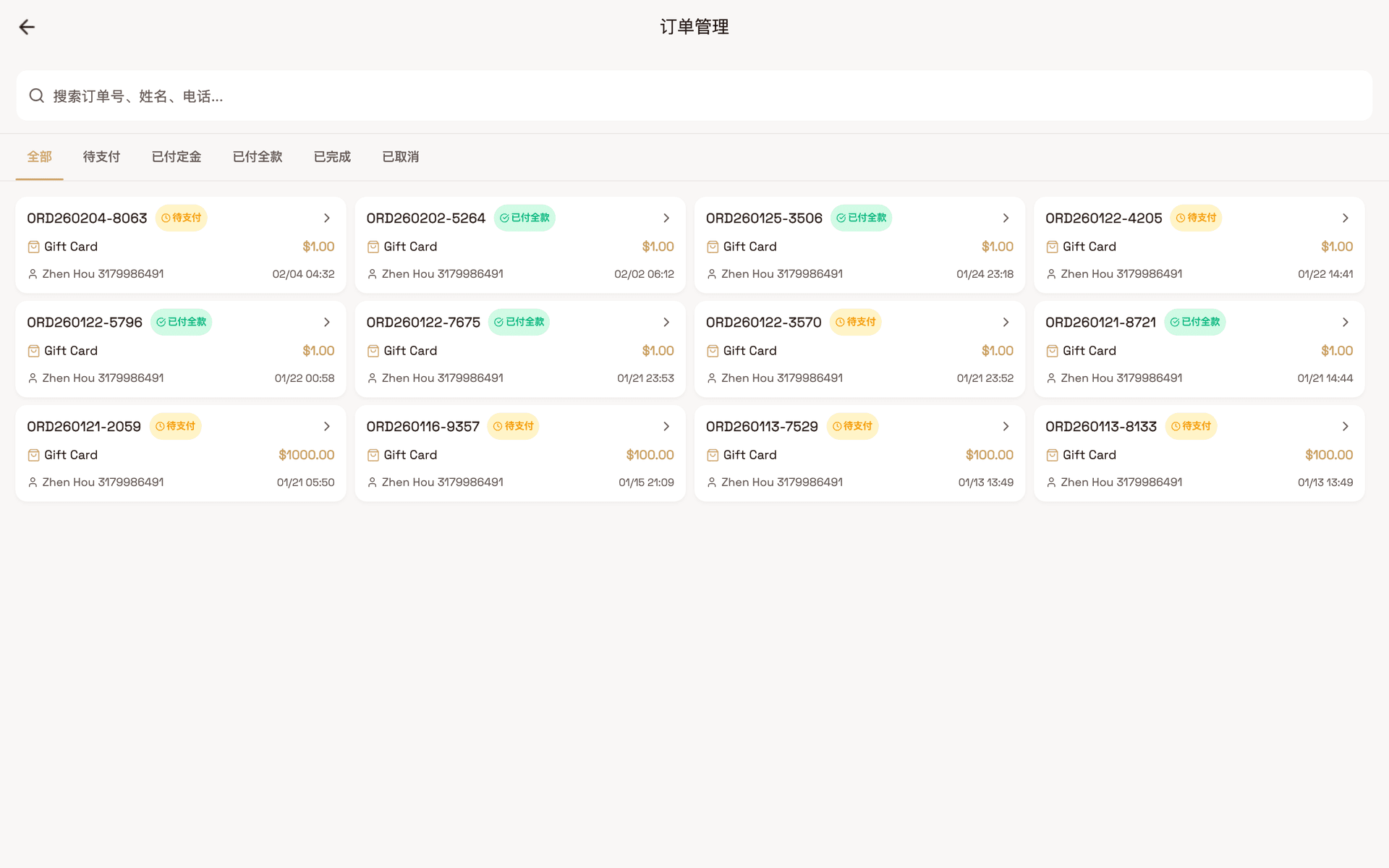Open the 已取消 filter tab
The height and width of the screenshot is (868, 1389).
(x=400, y=156)
